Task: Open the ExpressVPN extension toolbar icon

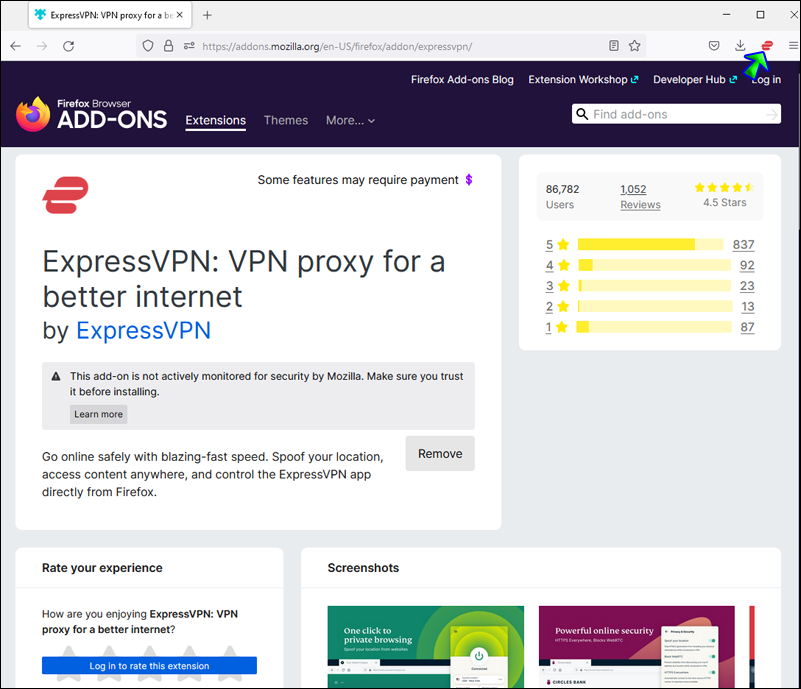Action: [x=767, y=46]
